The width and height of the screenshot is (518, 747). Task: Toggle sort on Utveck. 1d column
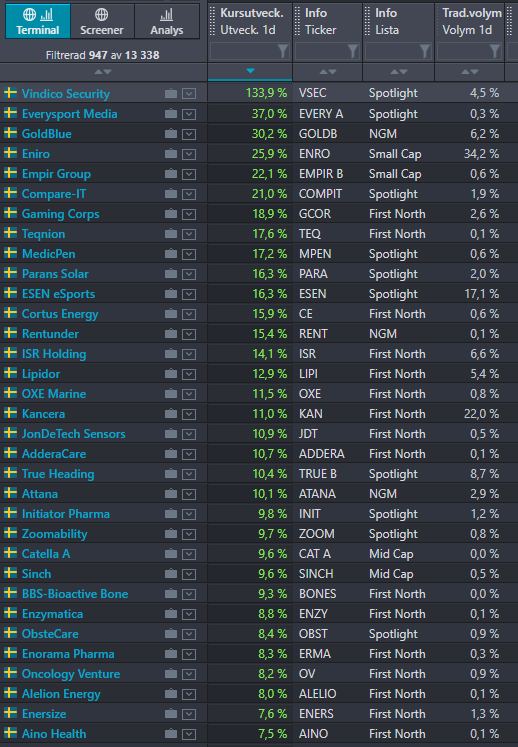coord(250,71)
